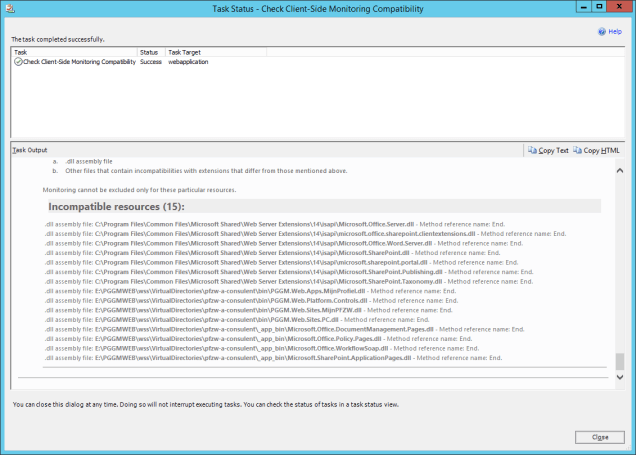636x455 pixels.
Task: Click the window system menu icon in title bar
Action: (x=10, y=7)
